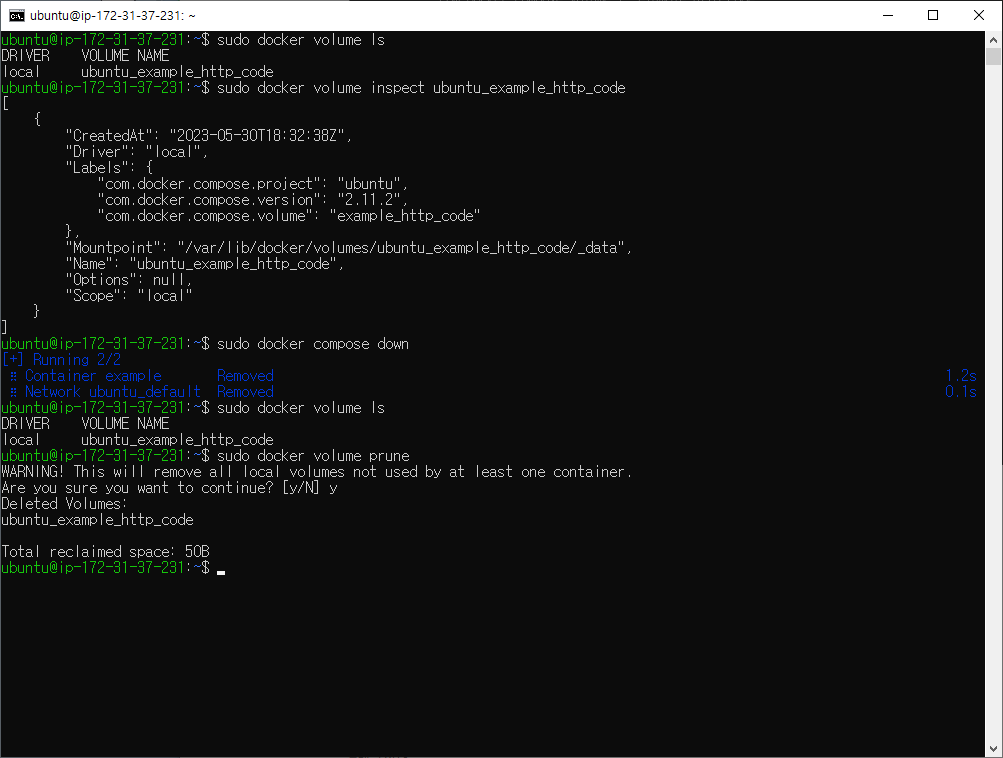Click the deleted volume name under Deleted Volumes
This screenshot has height=758, width=1003.
click(97, 519)
